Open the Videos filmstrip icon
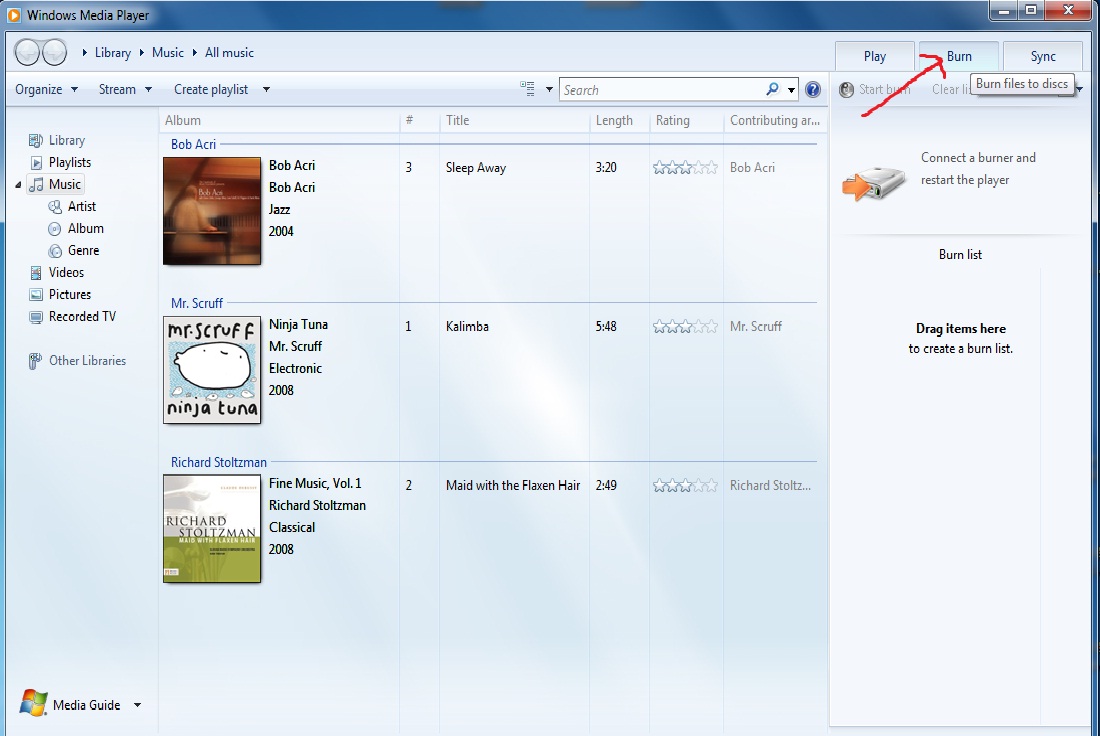 (36, 273)
